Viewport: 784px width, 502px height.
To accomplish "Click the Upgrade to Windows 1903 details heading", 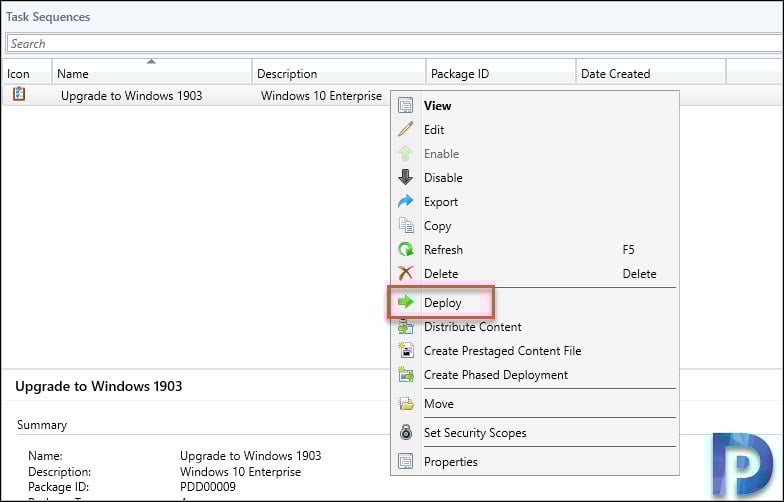I will 98,386.
